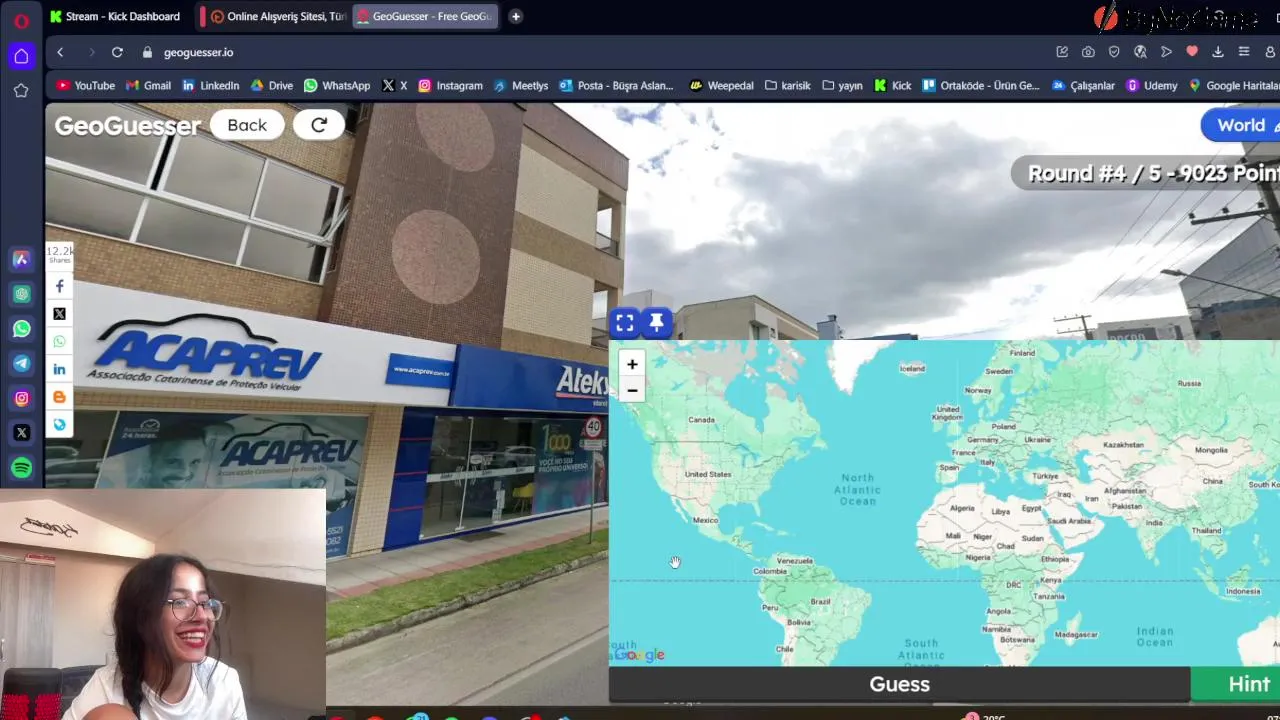Zoom out on the world map
Screen dimensions: 1280x720
pyautogui.click(x=632, y=390)
